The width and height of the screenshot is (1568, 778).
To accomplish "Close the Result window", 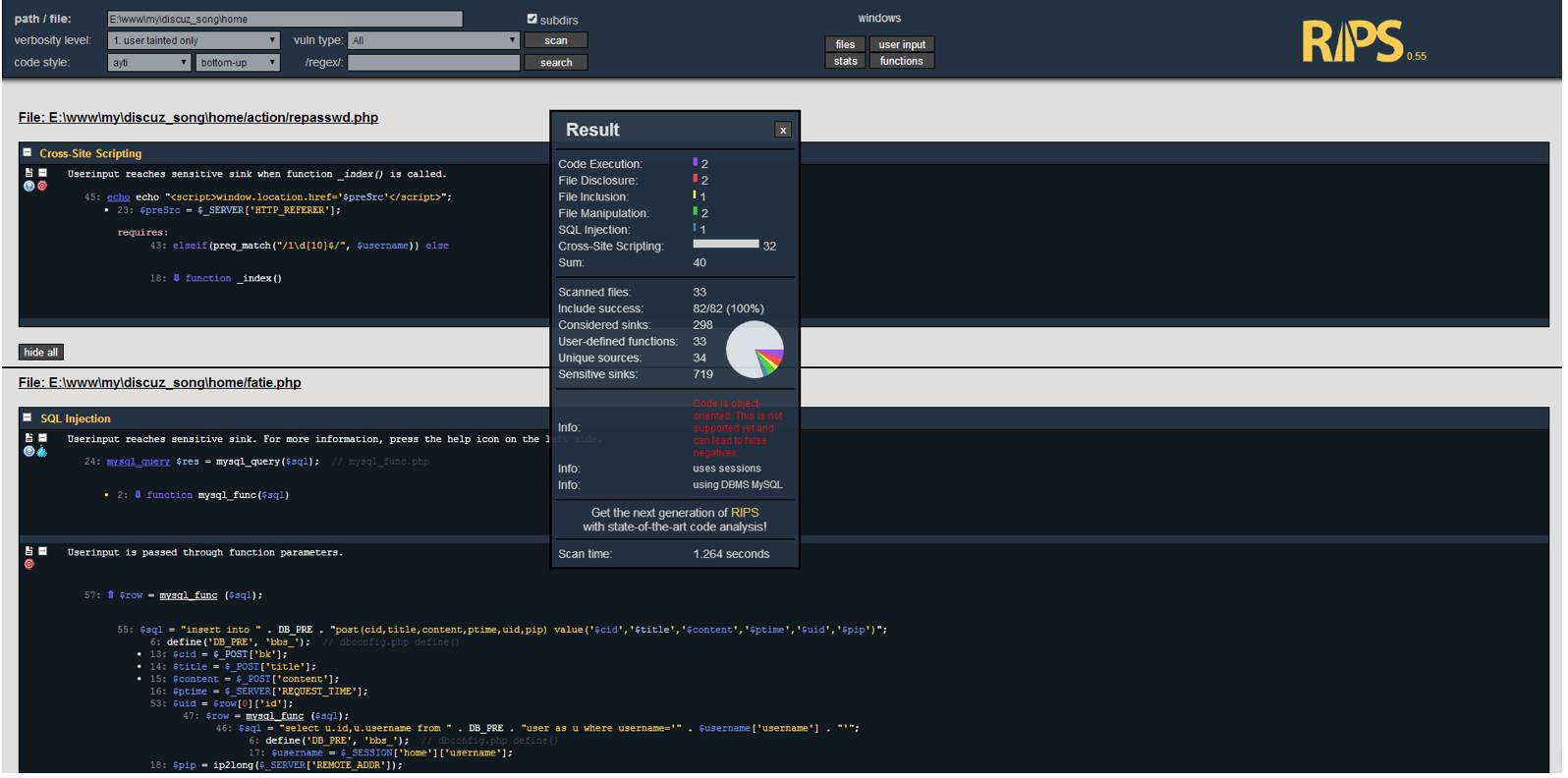I will (783, 130).
